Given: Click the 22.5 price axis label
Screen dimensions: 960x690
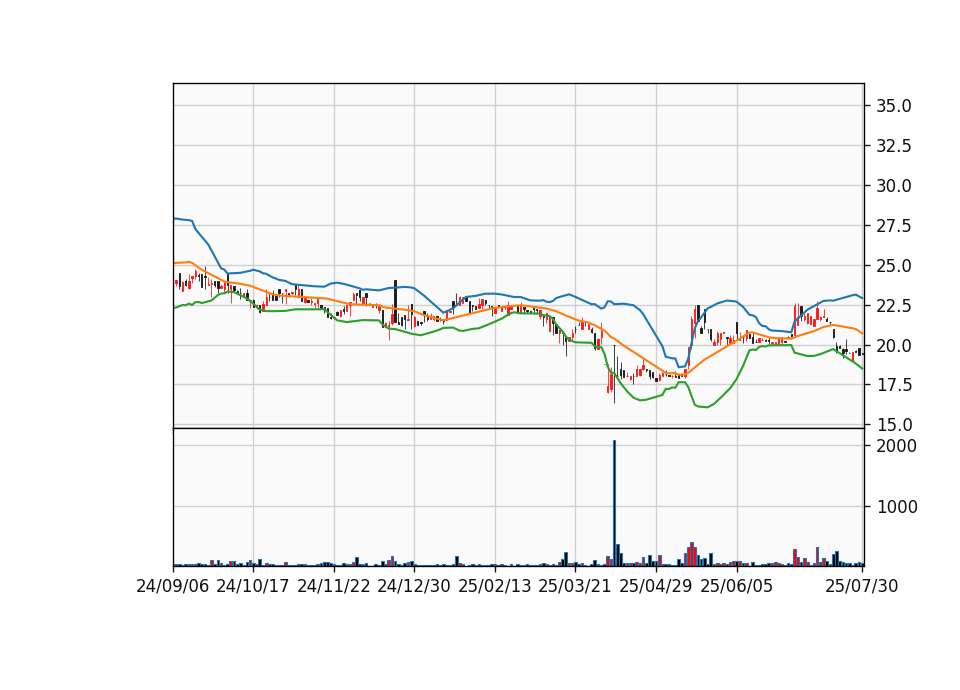Looking at the screenshot, I should 894,306.
